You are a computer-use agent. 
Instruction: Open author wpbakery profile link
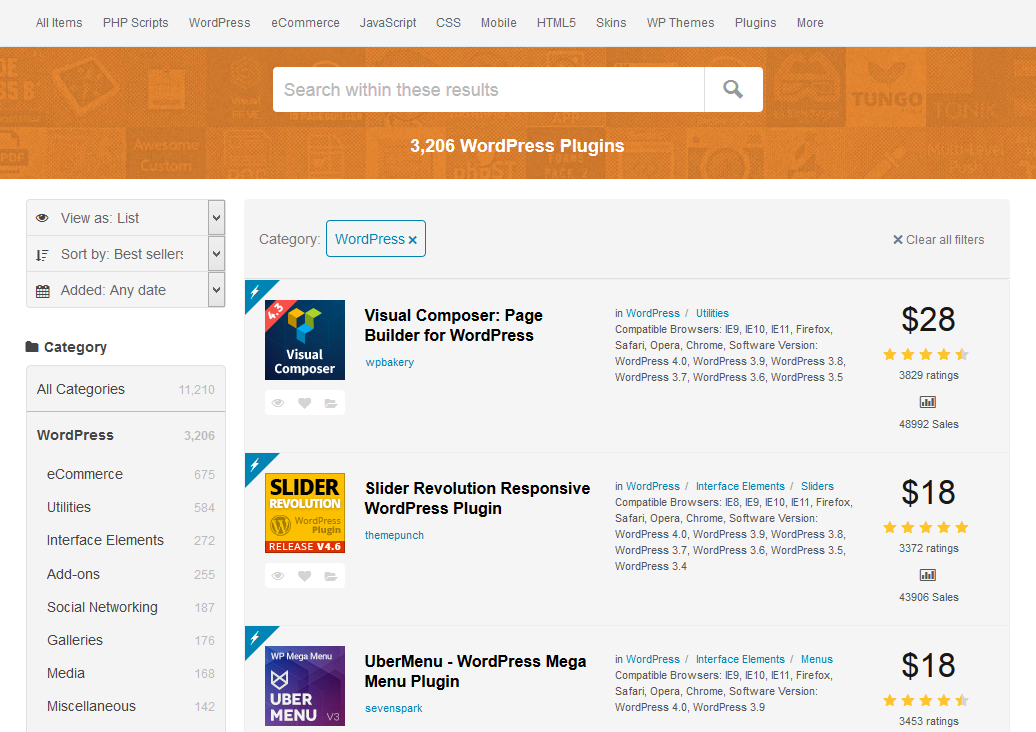coord(389,362)
